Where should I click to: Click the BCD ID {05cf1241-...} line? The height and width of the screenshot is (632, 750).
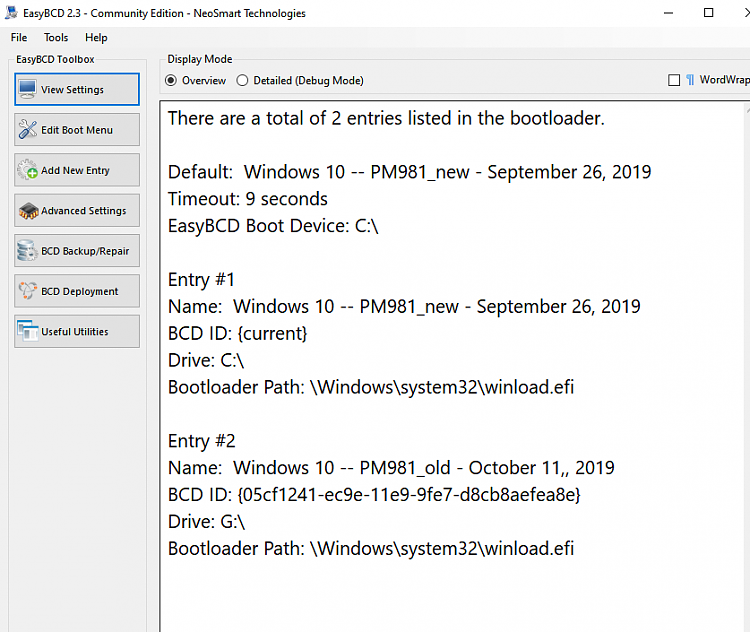coord(374,495)
